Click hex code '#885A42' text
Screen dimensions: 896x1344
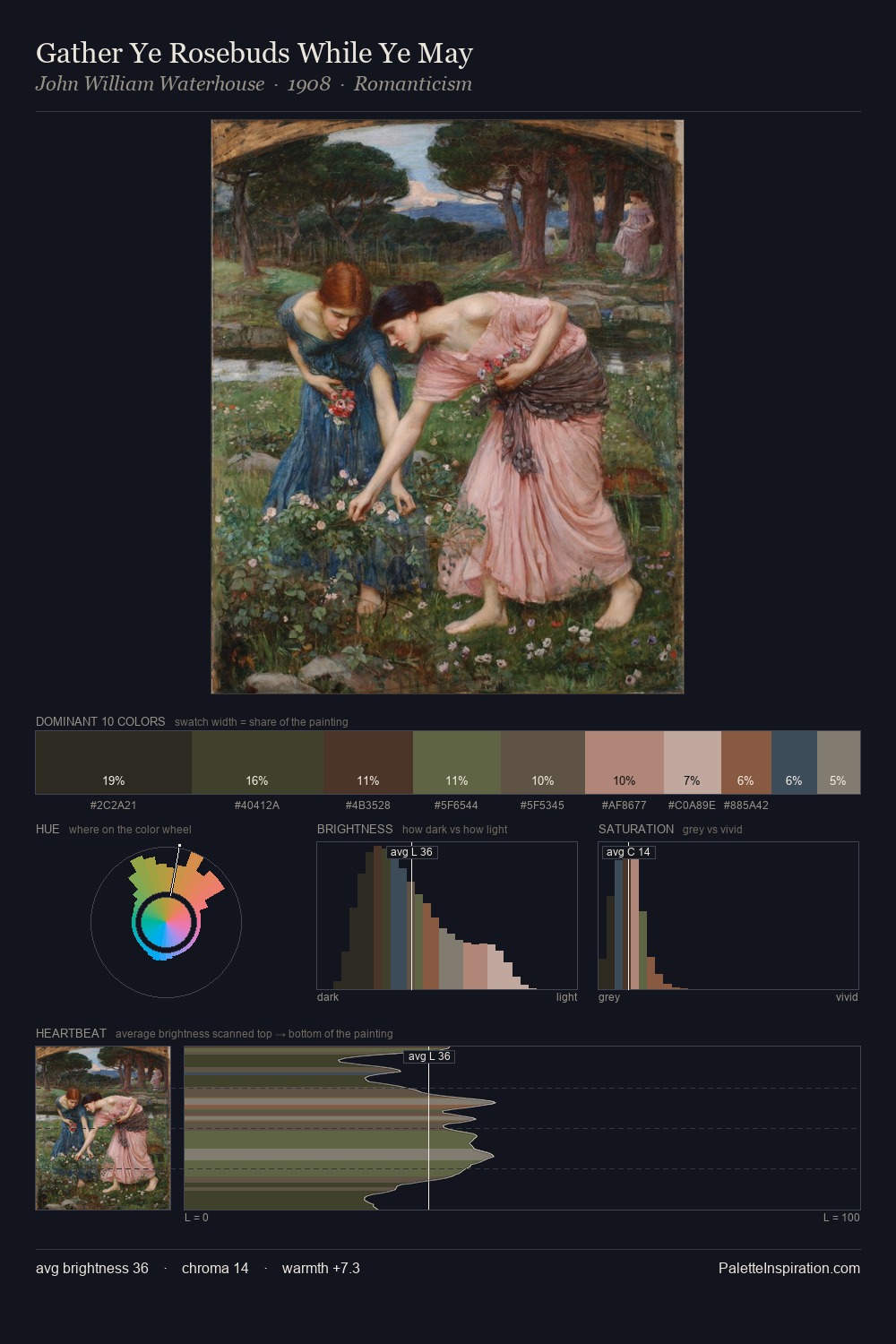point(746,805)
